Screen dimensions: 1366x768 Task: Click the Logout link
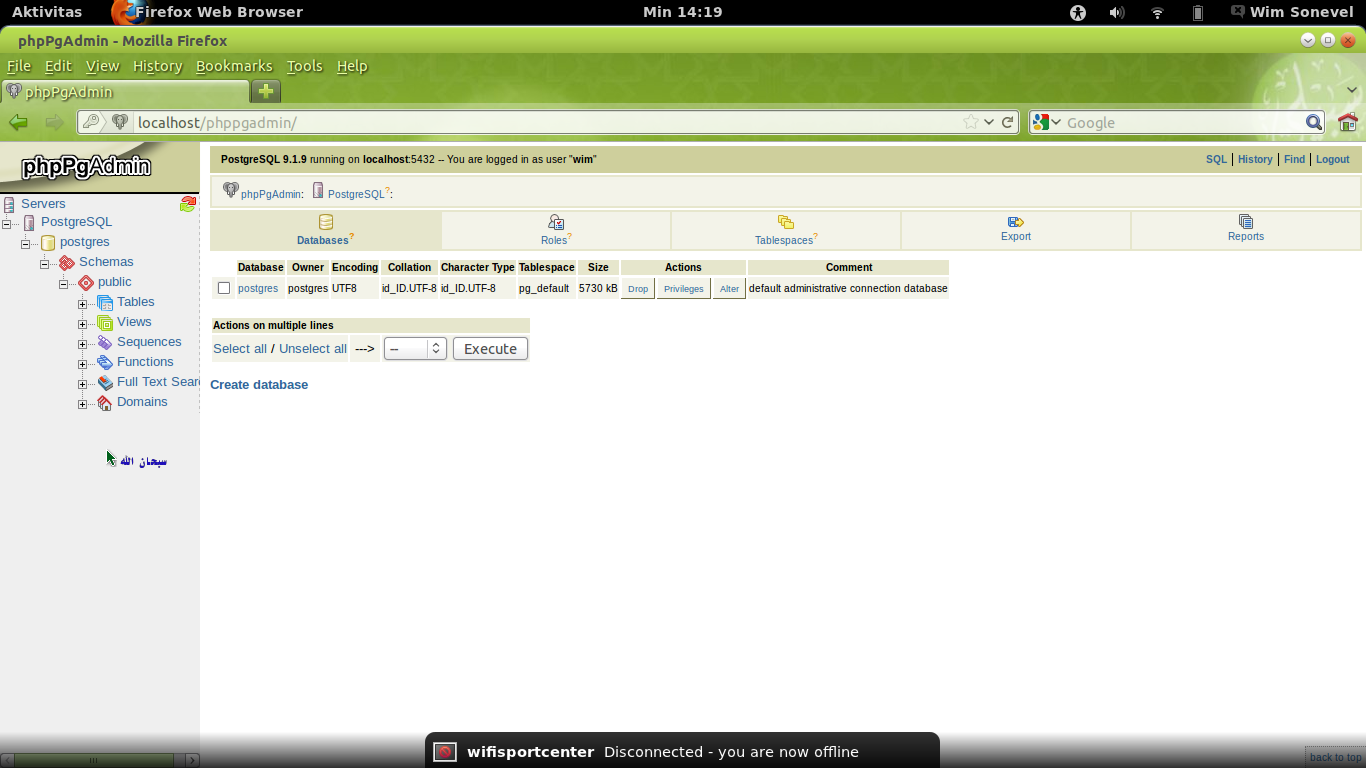click(x=1332, y=159)
